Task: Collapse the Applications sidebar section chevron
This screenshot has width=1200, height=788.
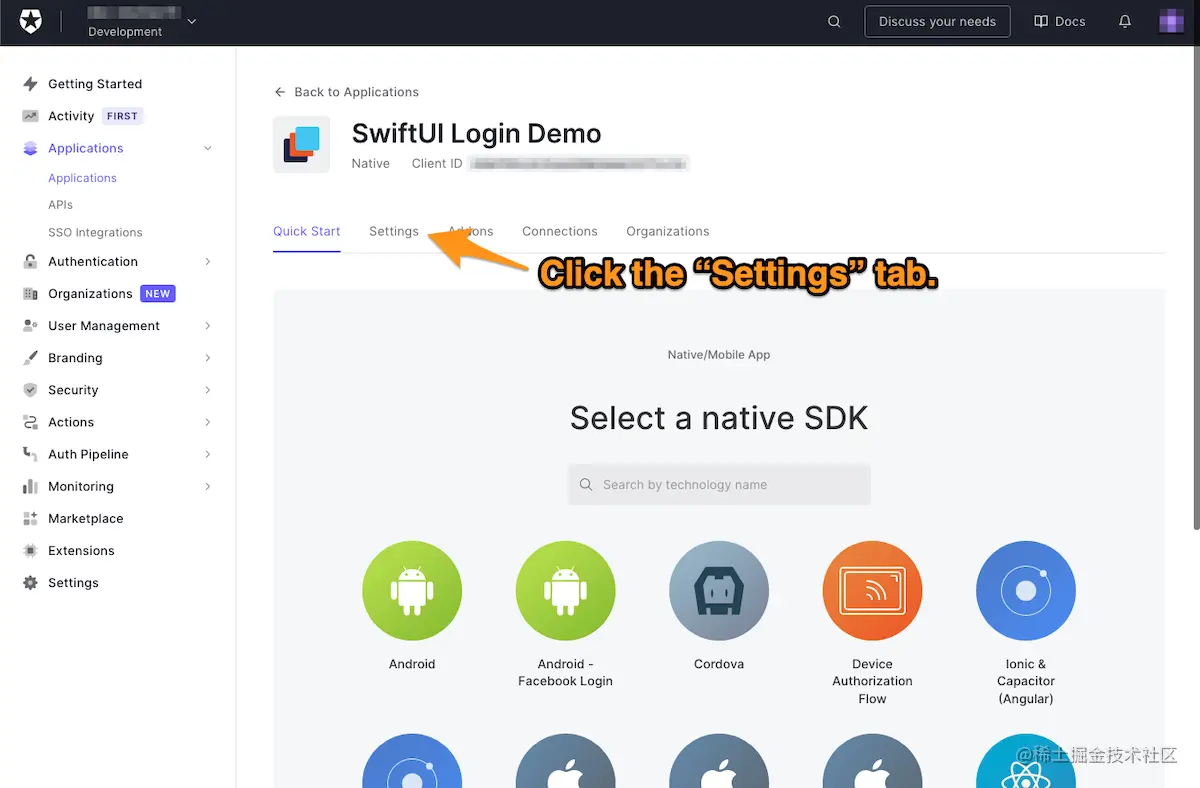Action: click(x=208, y=148)
